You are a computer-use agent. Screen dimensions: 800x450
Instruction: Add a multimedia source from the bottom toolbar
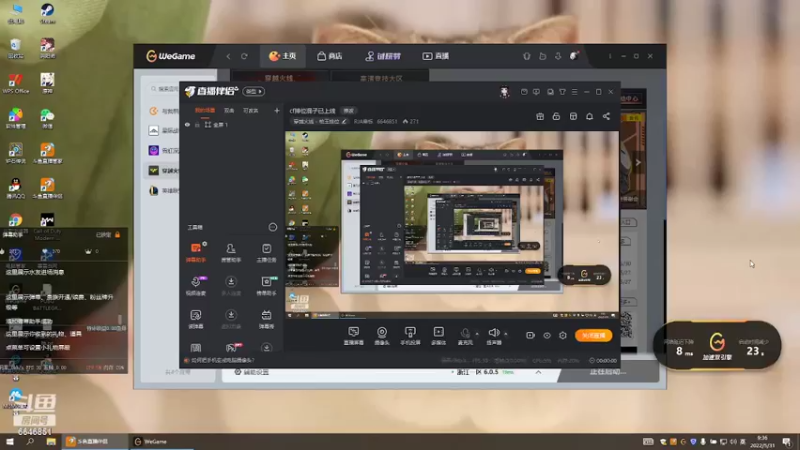(438, 336)
